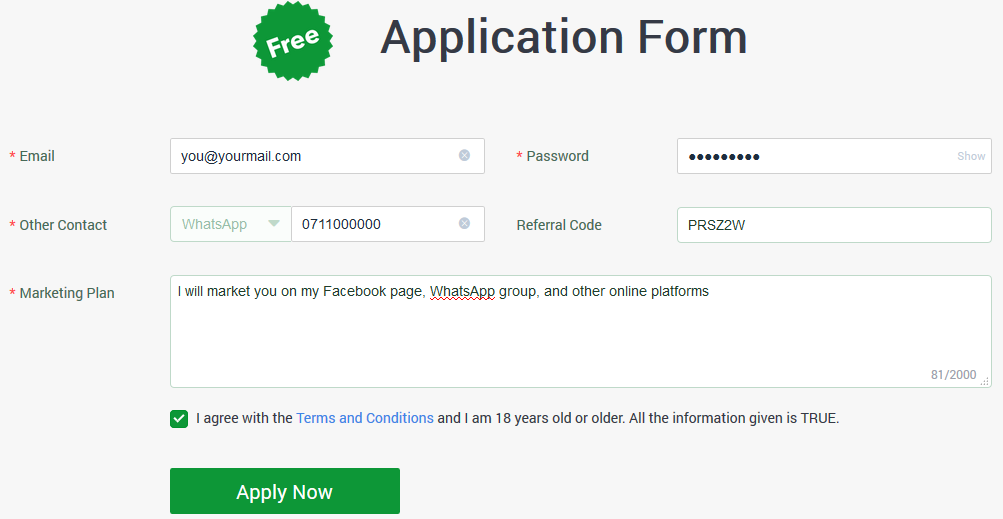This screenshot has height=519, width=1003.
Task: Select the Referral Code field containing PRSZ2W
Action: [834, 225]
